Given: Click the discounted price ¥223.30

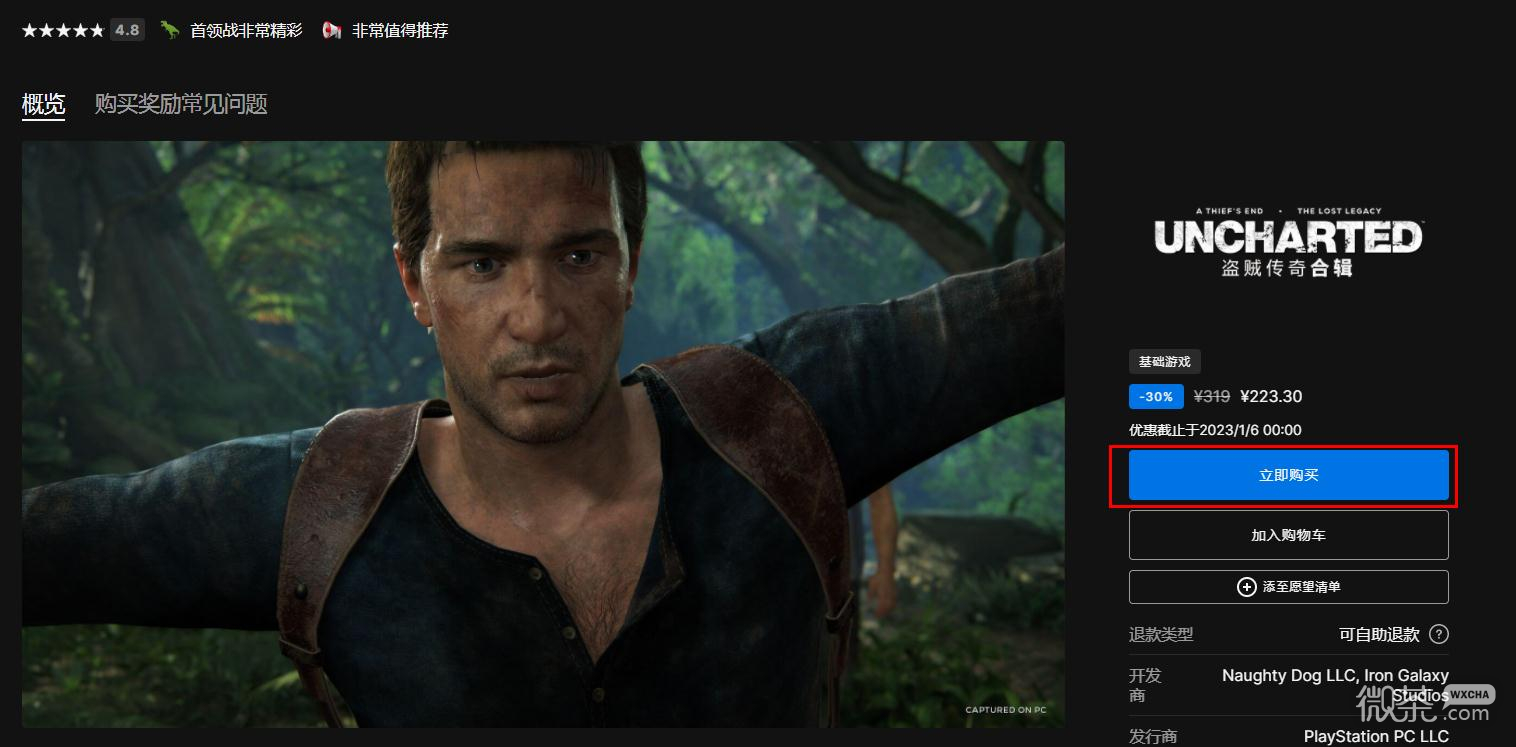Looking at the screenshot, I should [x=1271, y=396].
